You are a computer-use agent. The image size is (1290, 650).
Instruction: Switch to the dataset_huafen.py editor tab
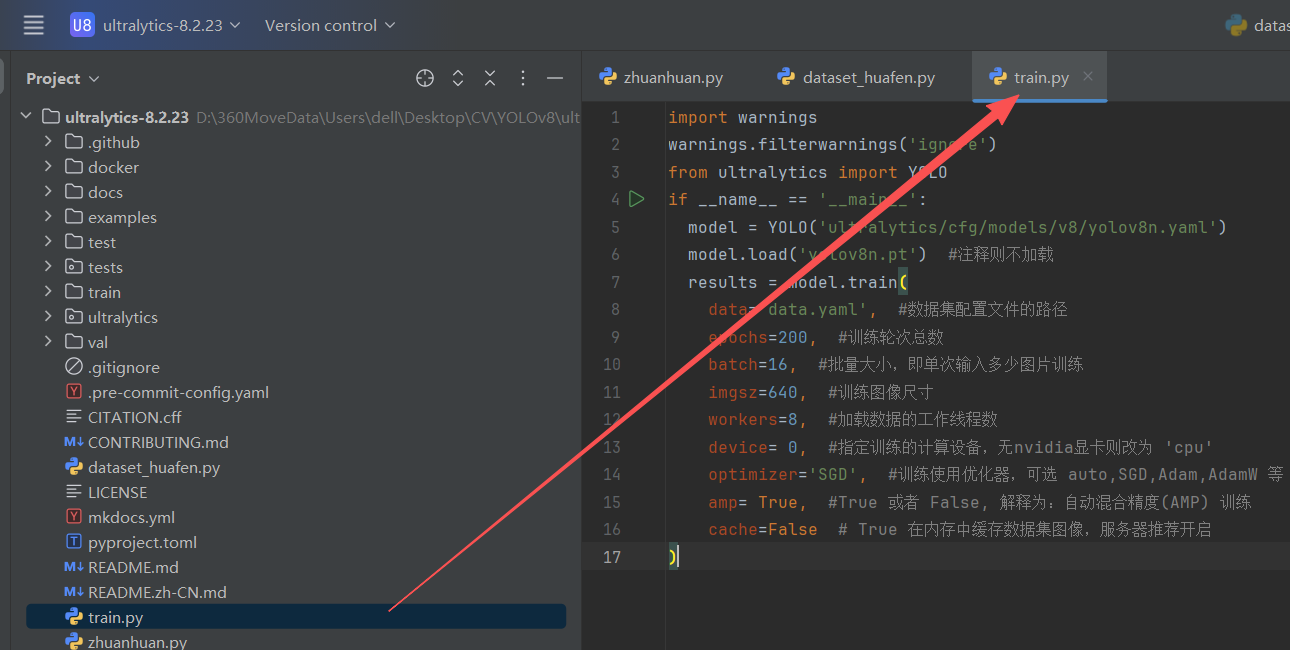856,77
